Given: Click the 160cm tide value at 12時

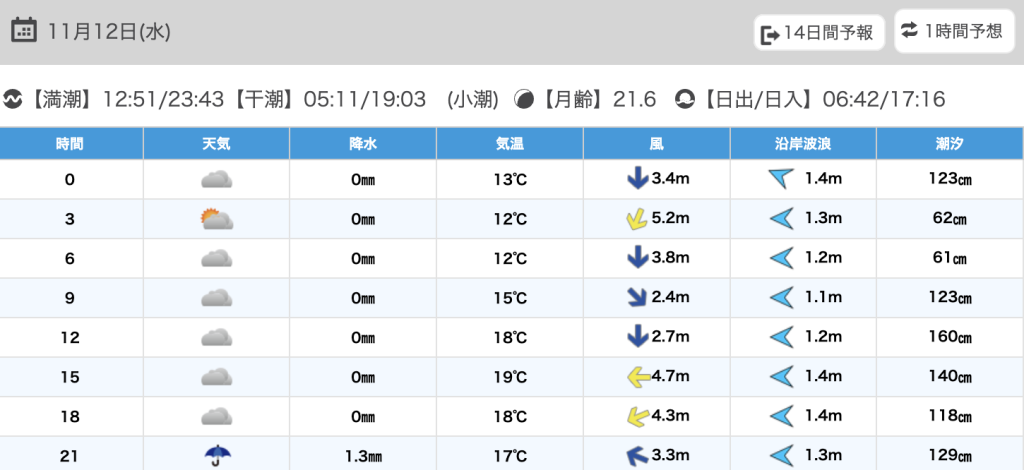Looking at the screenshot, I should pos(949,338).
